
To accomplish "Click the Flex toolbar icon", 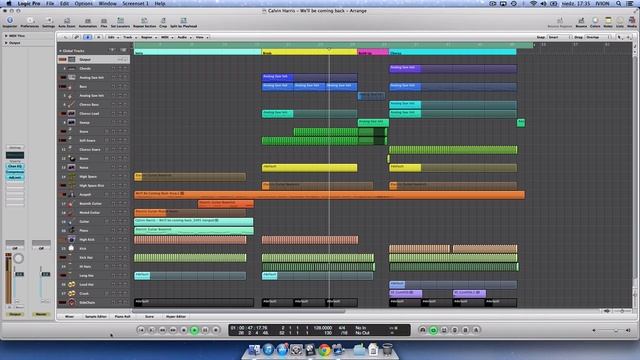I will pos(104,22).
